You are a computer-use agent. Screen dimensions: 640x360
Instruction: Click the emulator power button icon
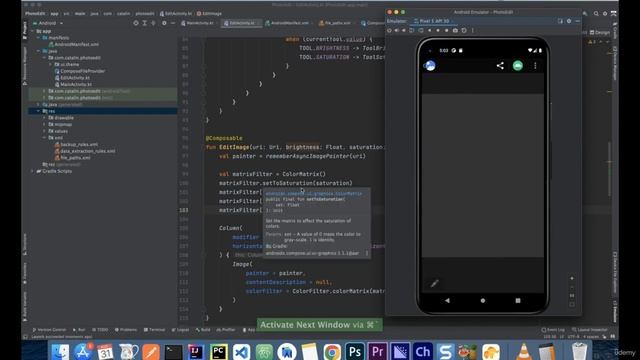pos(389,30)
